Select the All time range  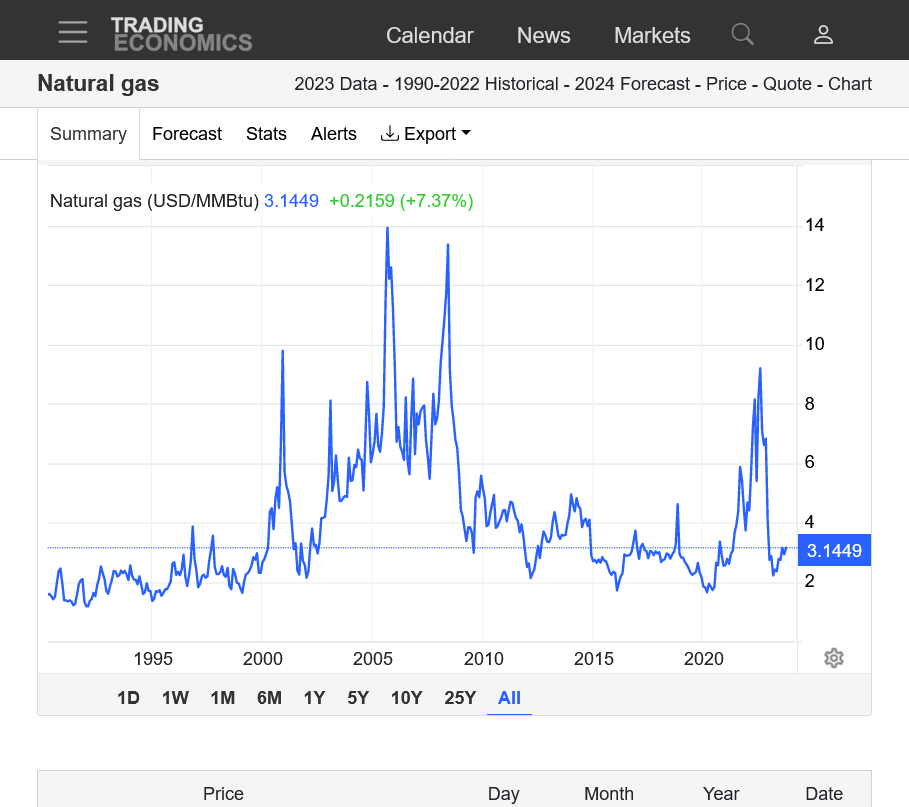coord(509,698)
